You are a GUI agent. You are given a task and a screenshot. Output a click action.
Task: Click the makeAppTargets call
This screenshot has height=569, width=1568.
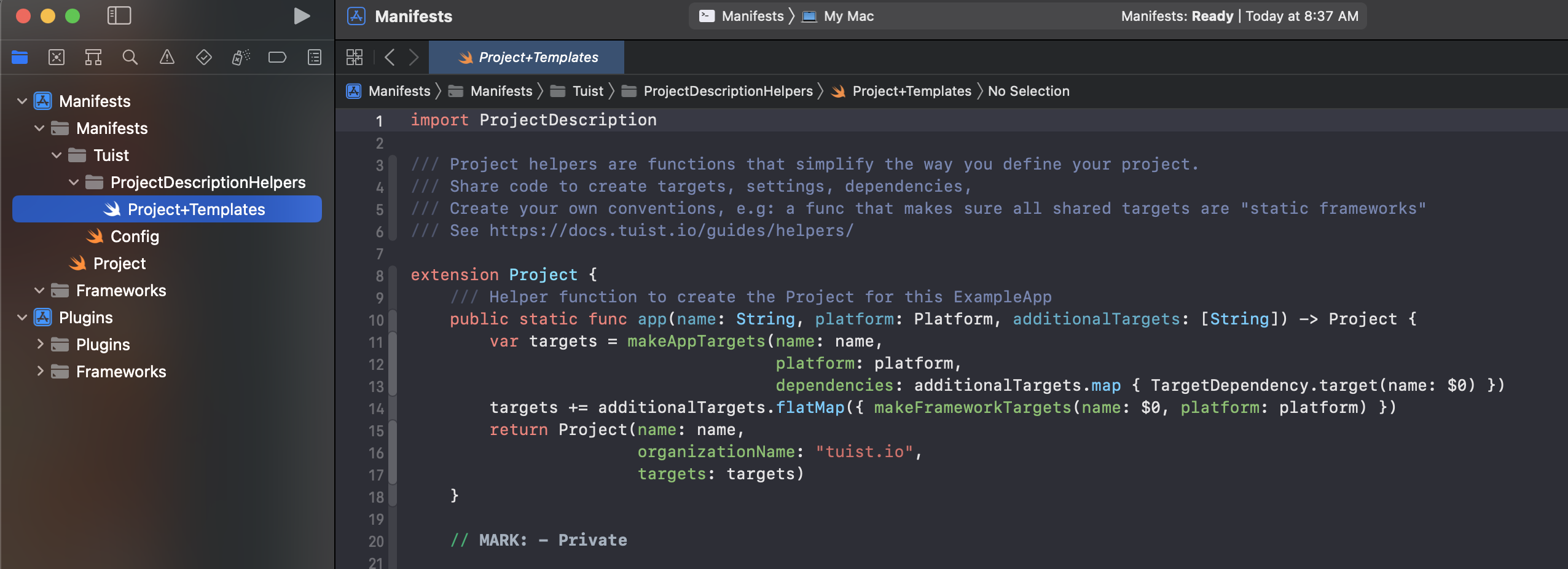click(696, 341)
